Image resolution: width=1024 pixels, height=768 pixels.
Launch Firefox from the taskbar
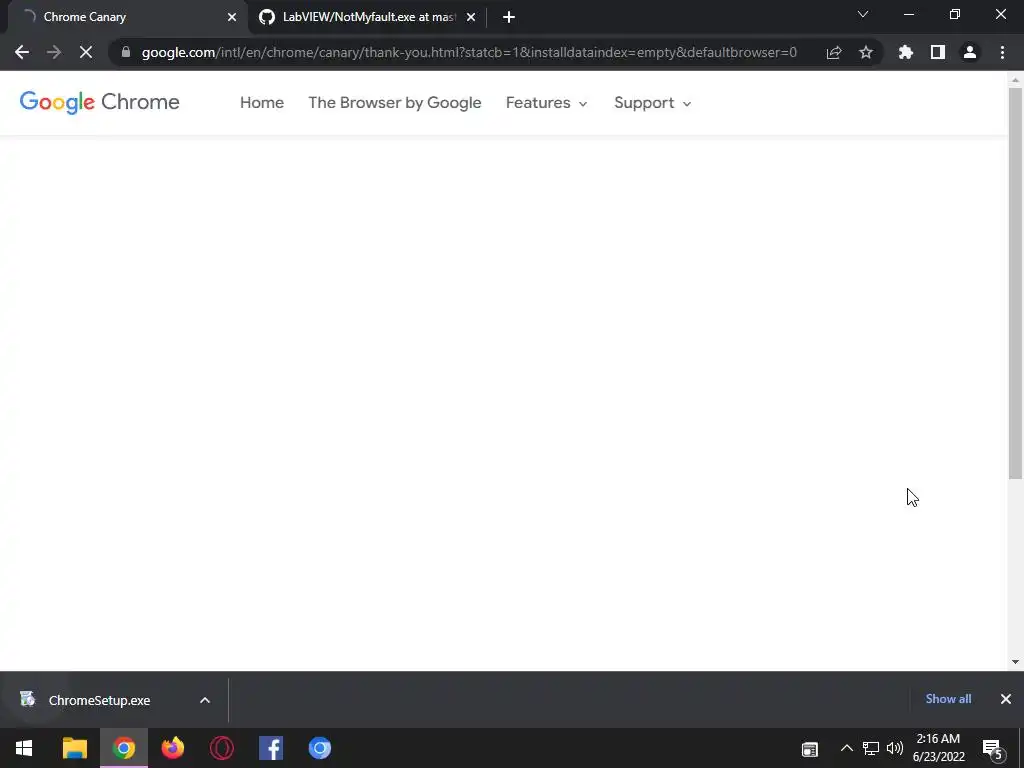coord(173,748)
